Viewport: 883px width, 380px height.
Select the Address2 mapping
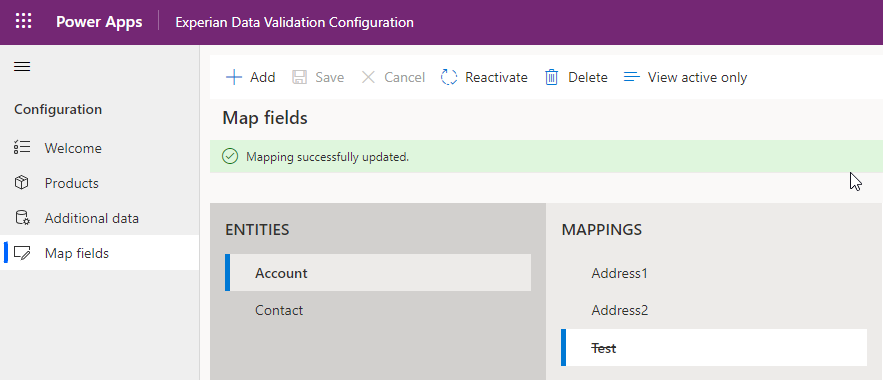click(x=714, y=310)
